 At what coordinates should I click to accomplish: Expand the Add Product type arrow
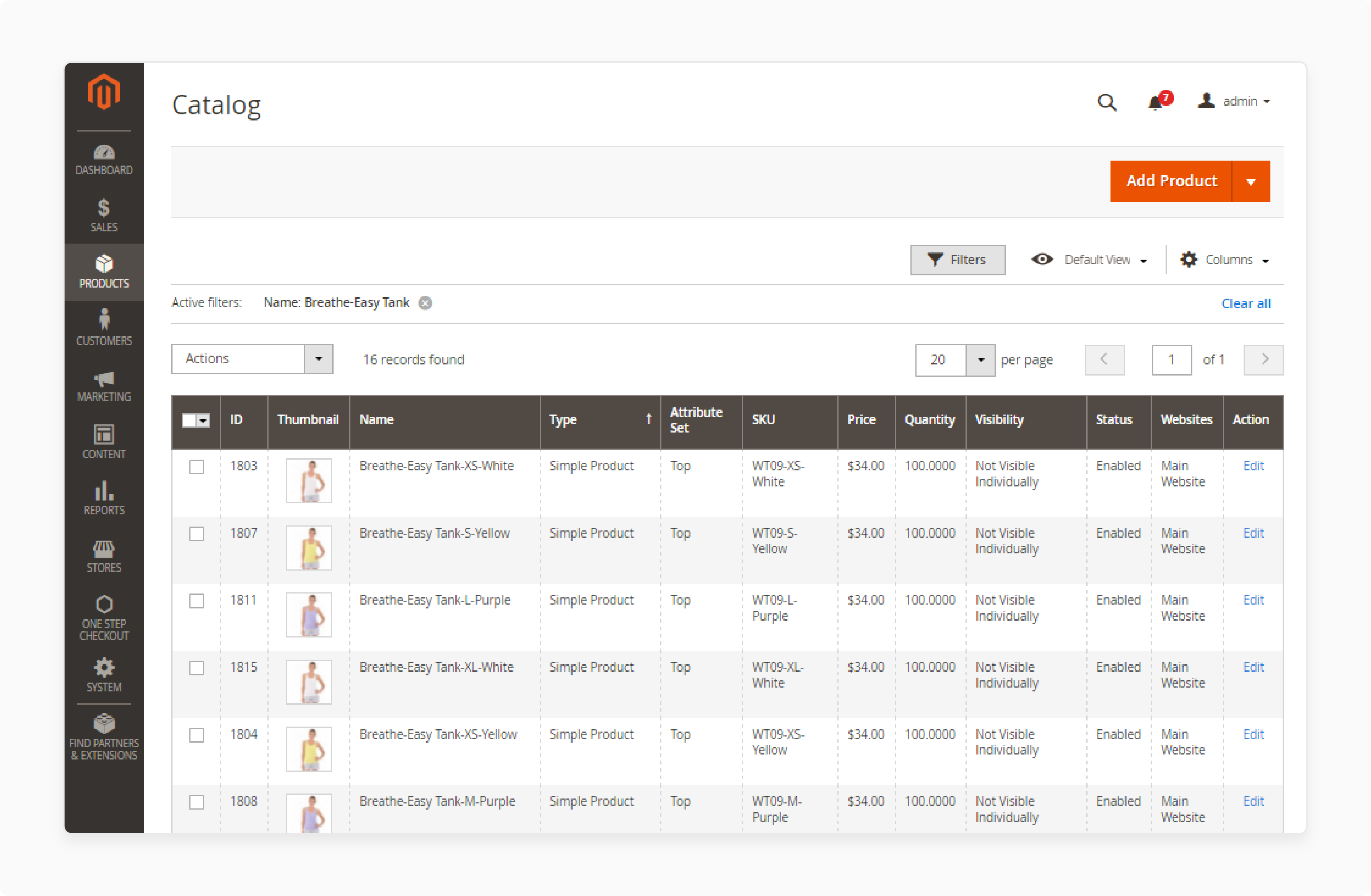pos(1251,181)
